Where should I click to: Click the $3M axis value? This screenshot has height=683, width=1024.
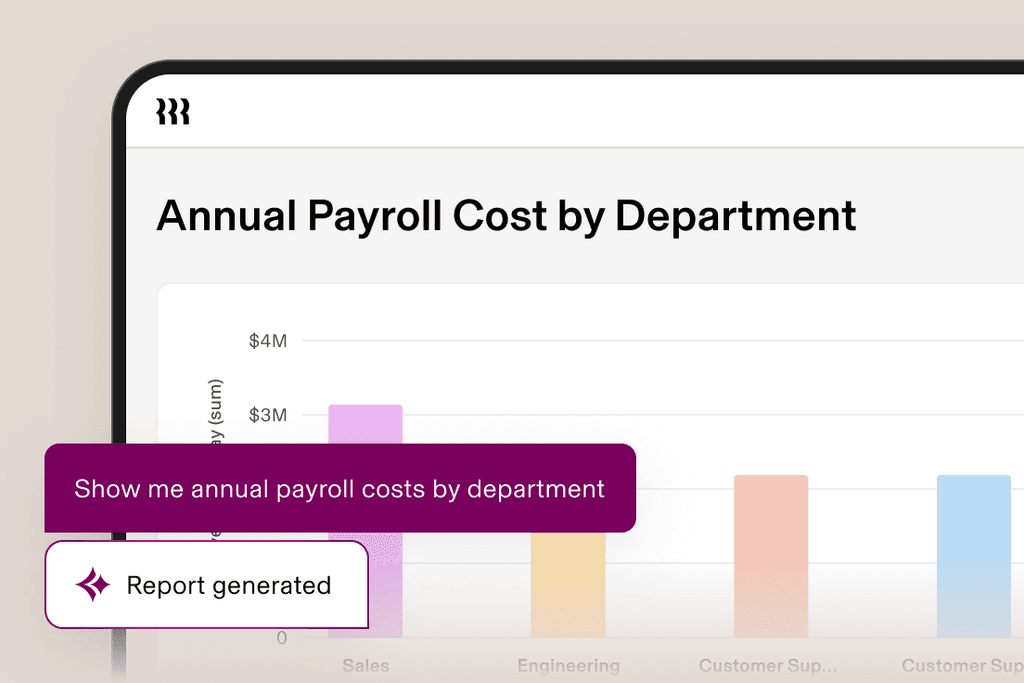coord(268,415)
